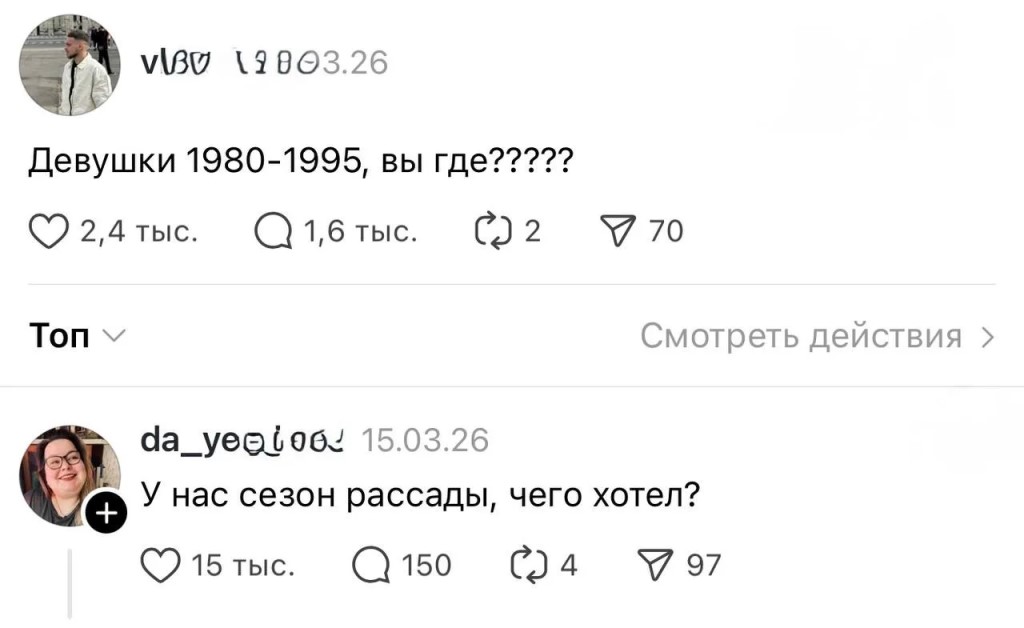The height and width of the screenshot is (628, 1024).
Task: Like the post about Девушки 1980-1995
Action: click(50, 232)
